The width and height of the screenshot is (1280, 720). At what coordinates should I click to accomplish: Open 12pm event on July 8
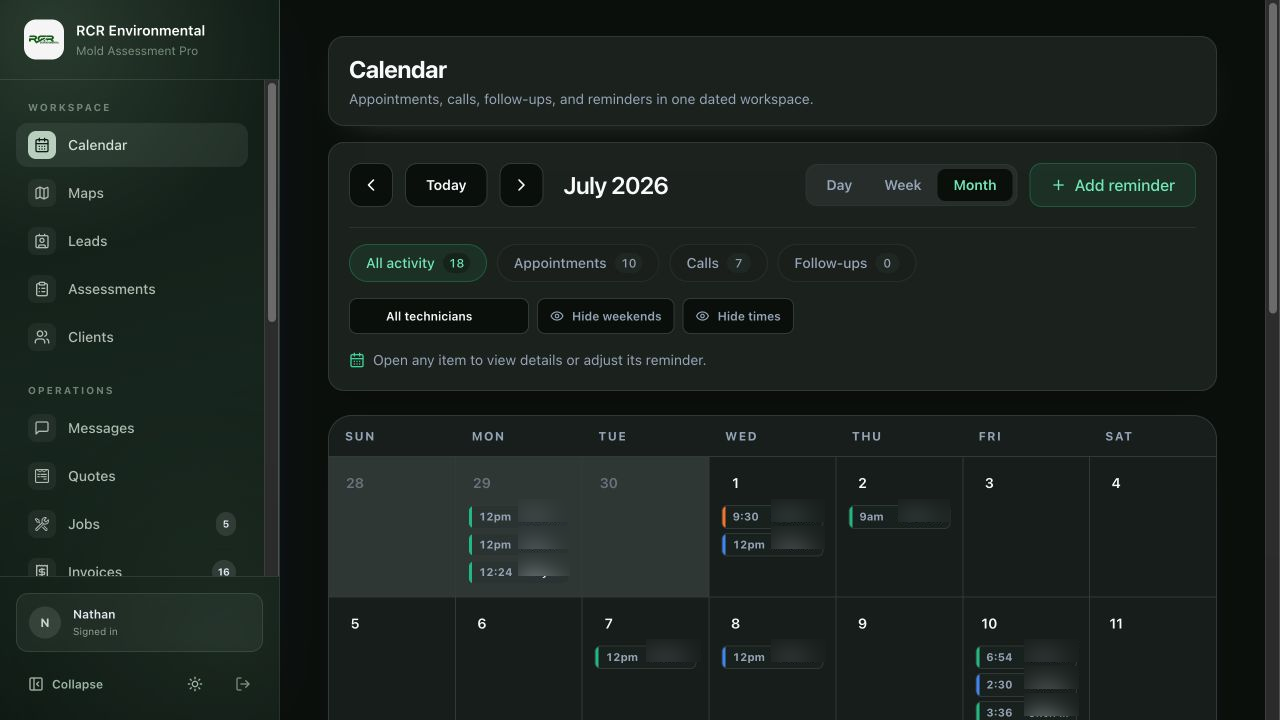pyautogui.click(x=772, y=657)
